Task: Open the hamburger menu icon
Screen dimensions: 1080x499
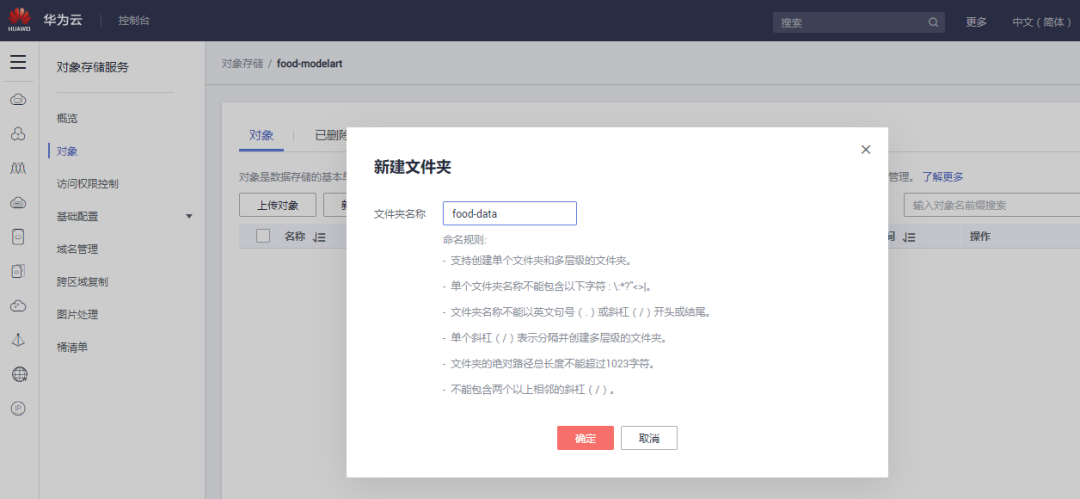Action: click(19, 62)
